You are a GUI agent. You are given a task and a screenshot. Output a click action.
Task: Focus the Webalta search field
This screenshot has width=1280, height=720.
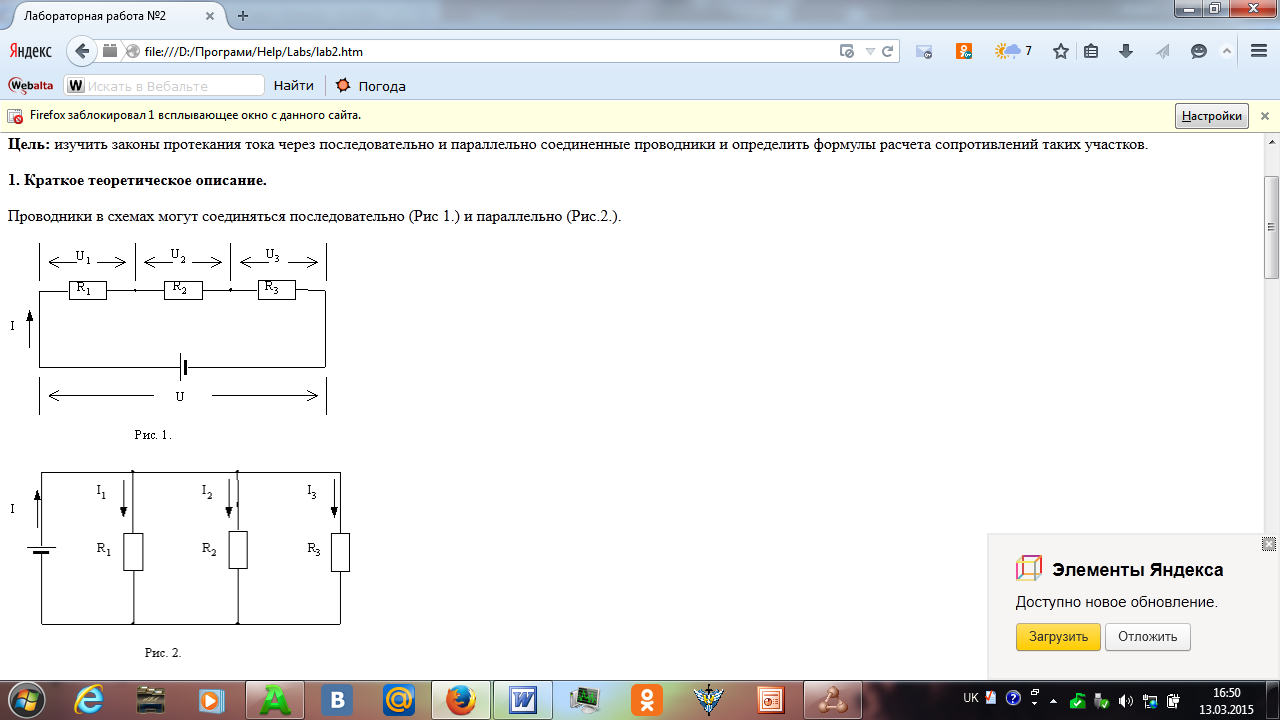[x=165, y=85]
